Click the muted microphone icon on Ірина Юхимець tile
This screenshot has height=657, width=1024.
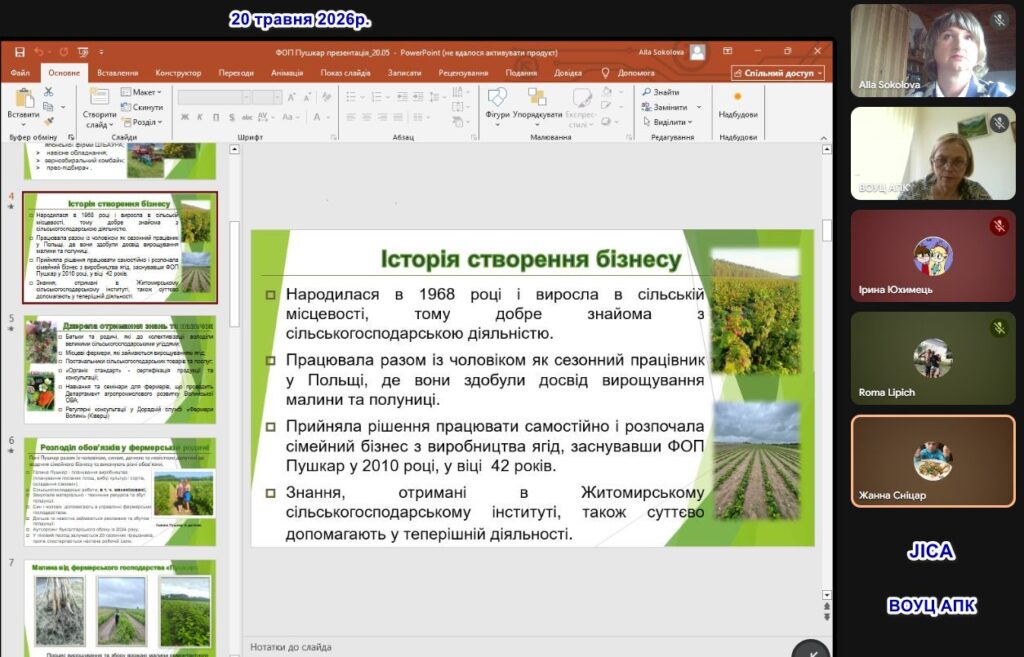[999, 226]
